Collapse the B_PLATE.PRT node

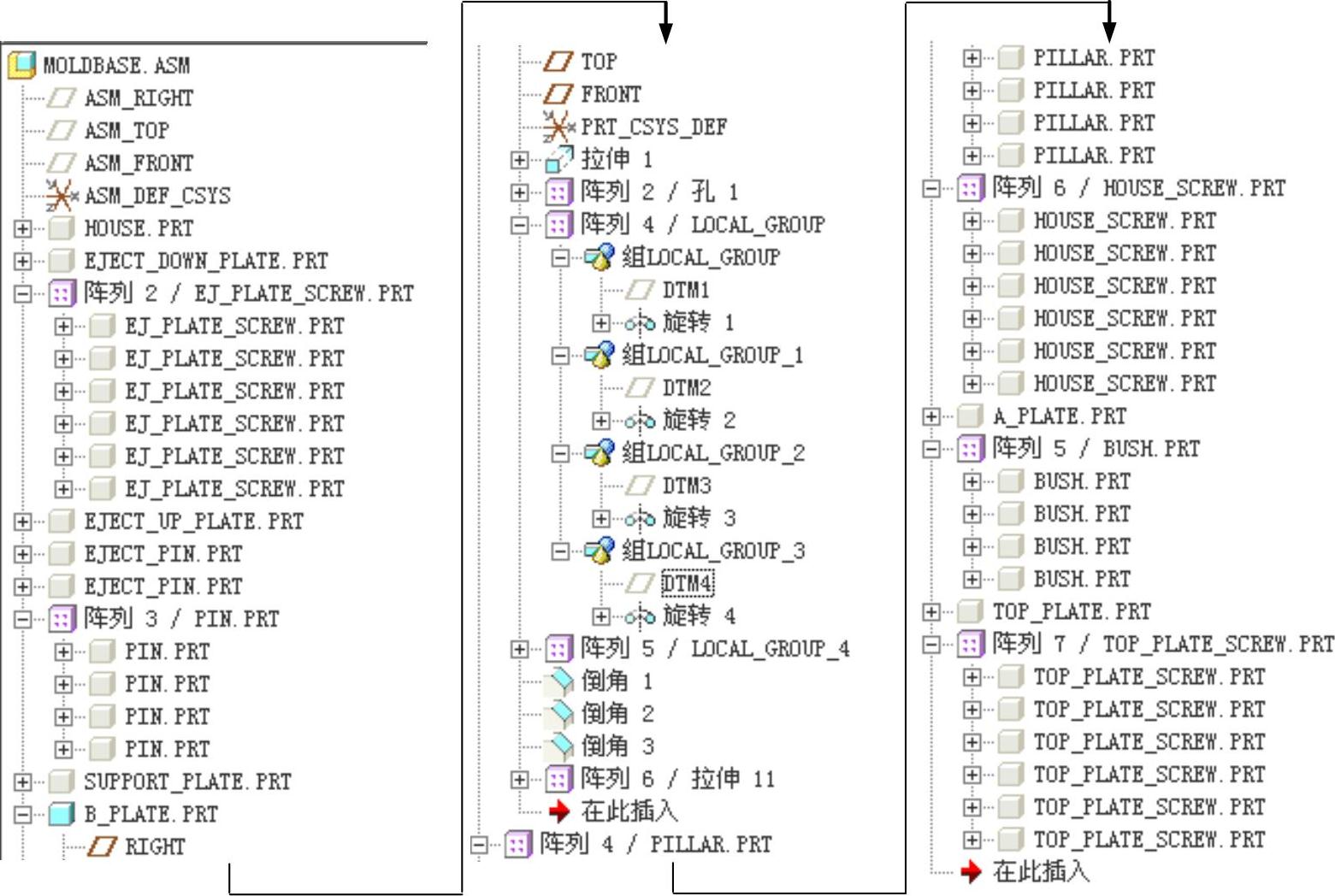(x=22, y=815)
